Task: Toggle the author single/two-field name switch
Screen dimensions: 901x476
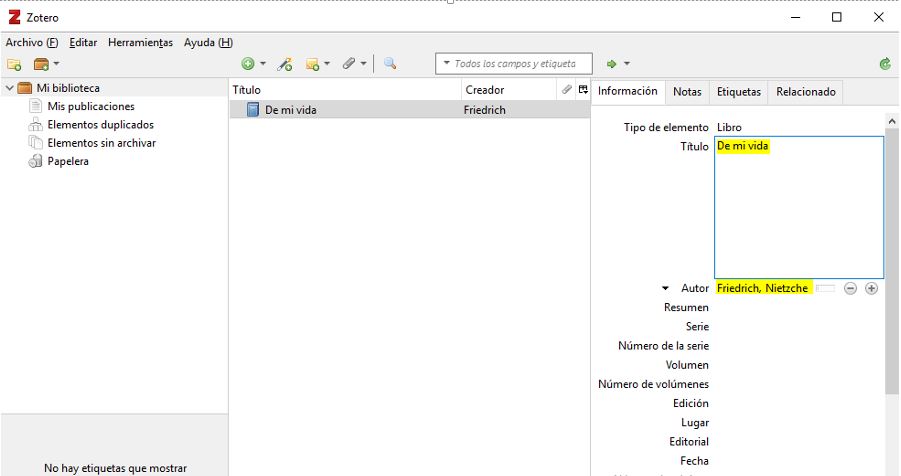Action: tap(824, 289)
